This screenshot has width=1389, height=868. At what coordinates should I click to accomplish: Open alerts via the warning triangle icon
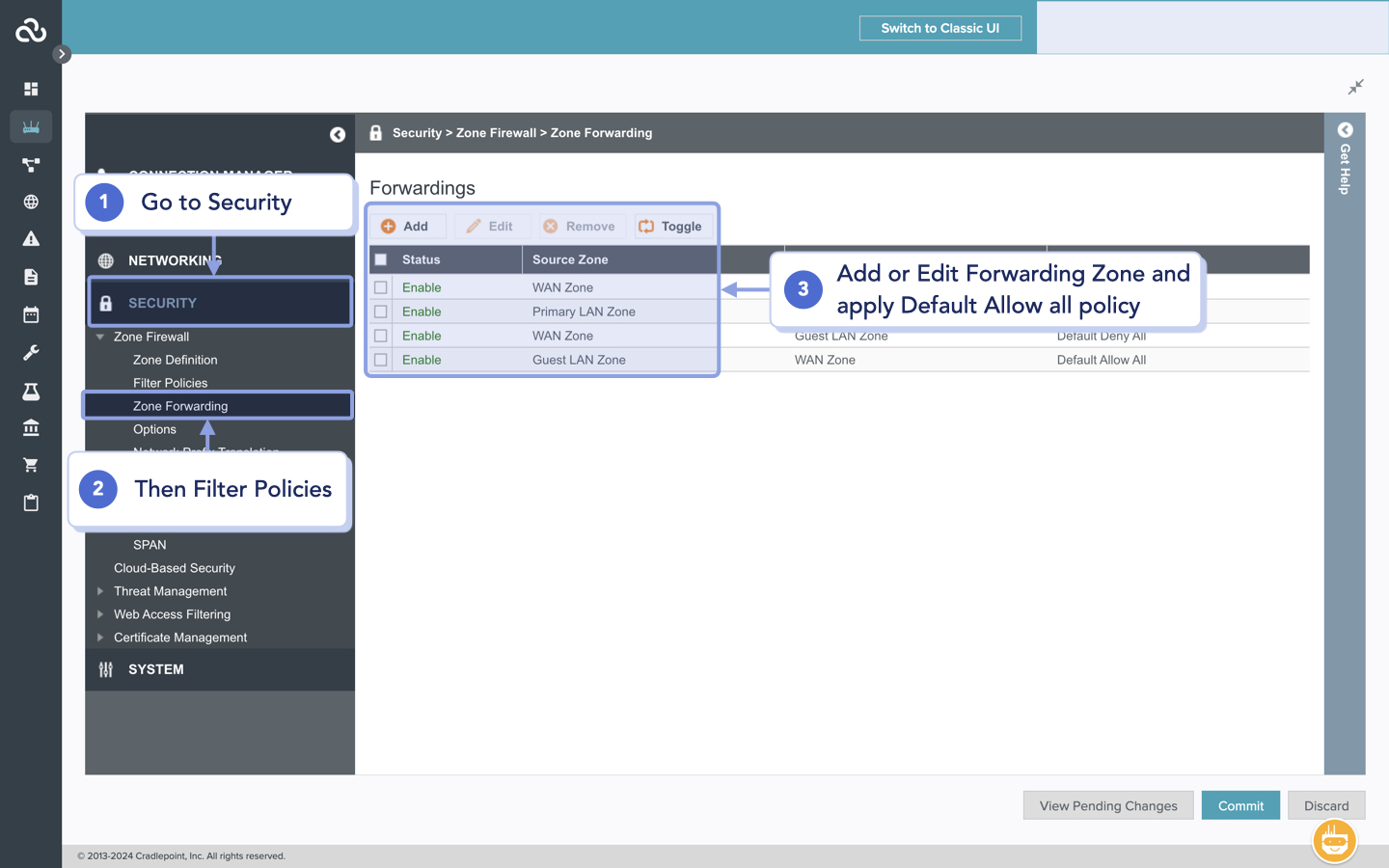coord(31,238)
